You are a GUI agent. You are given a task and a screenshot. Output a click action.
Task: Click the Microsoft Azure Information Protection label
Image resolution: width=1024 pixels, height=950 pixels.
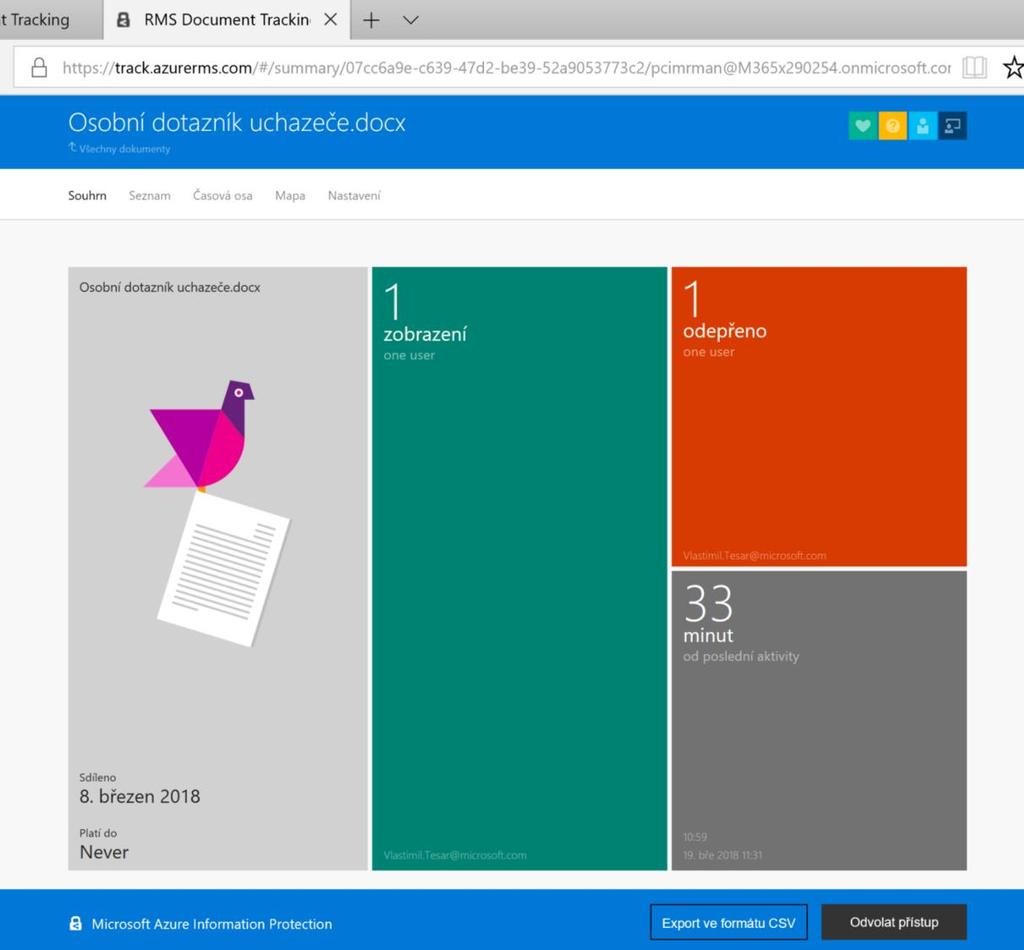[212, 924]
